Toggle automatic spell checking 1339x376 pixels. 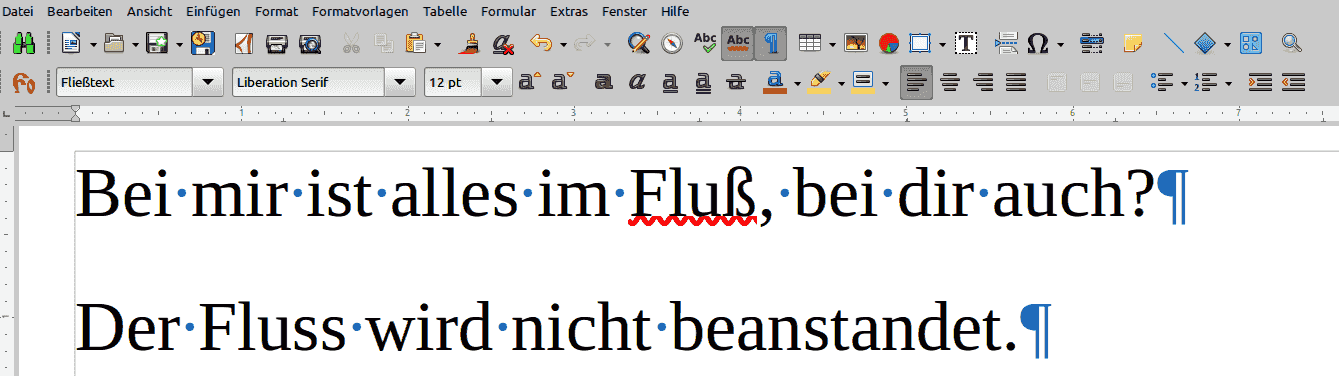(x=738, y=43)
